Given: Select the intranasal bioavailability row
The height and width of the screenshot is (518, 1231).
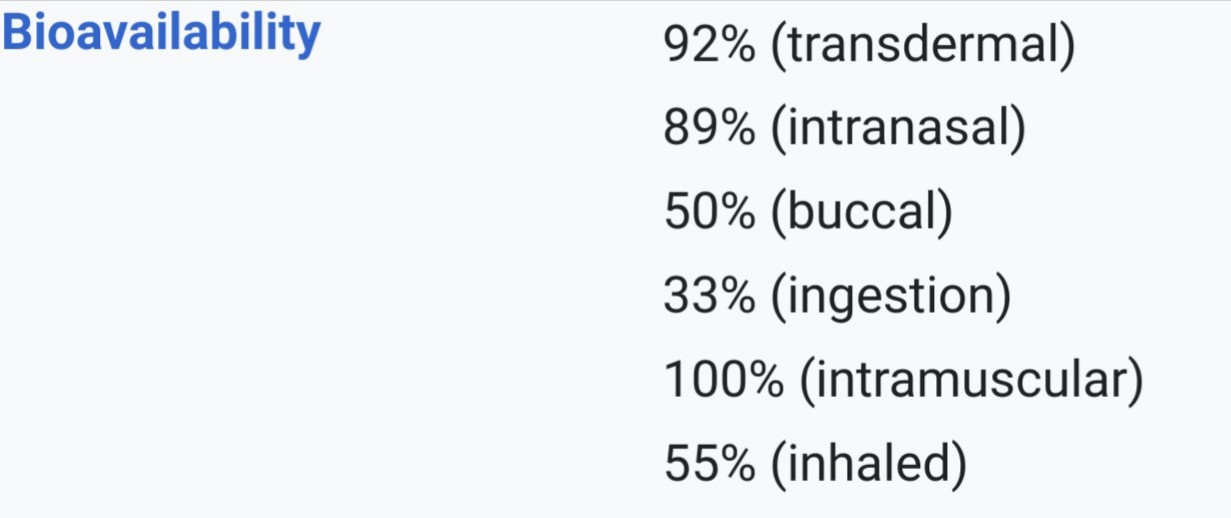Looking at the screenshot, I should tap(844, 130).
